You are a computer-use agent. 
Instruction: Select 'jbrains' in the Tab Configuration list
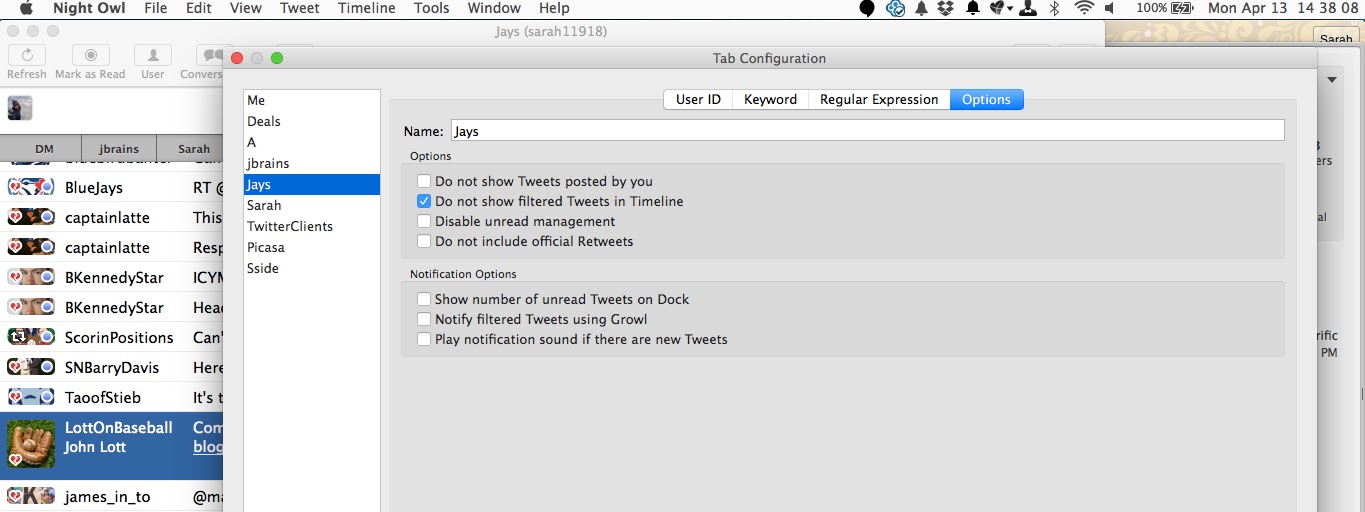(x=312, y=163)
